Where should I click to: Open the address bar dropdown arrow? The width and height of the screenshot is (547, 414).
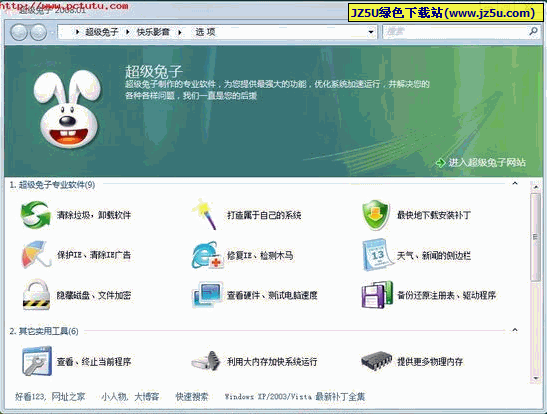[371, 32]
